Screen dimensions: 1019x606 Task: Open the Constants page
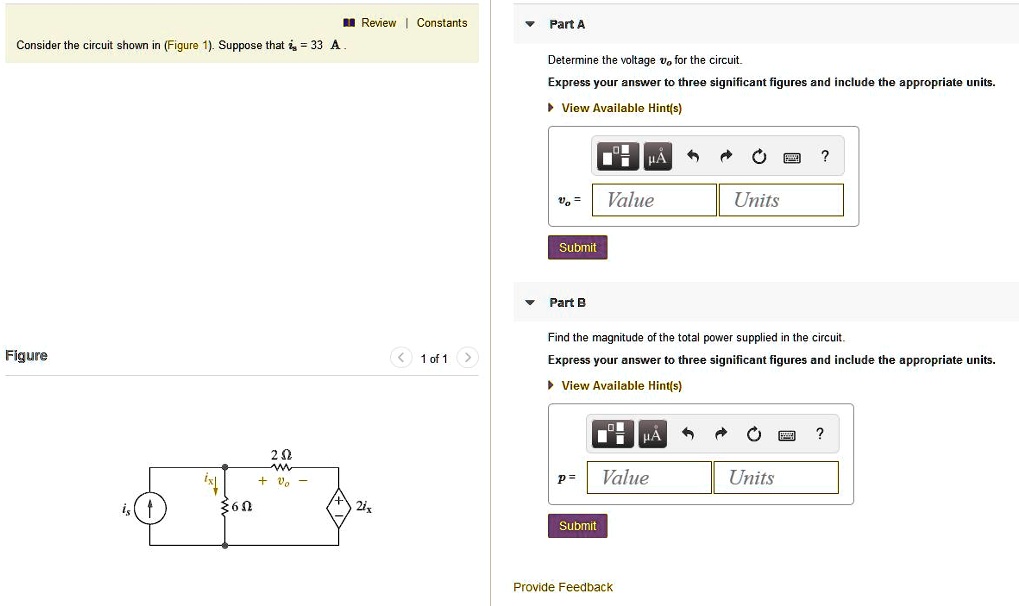coord(444,22)
